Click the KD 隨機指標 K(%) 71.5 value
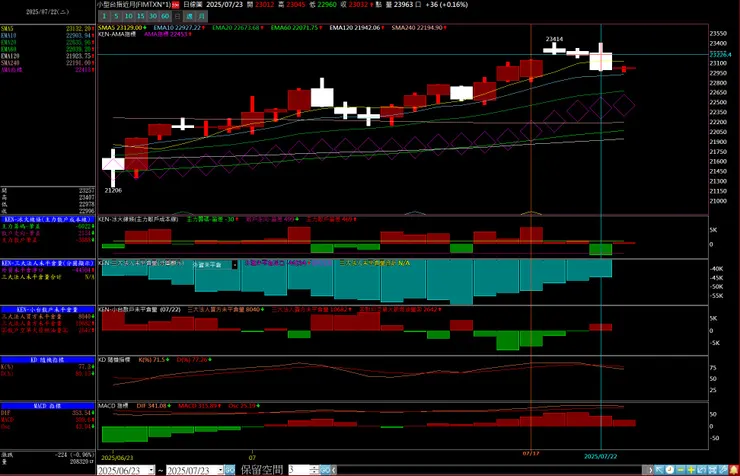 pos(152,359)
